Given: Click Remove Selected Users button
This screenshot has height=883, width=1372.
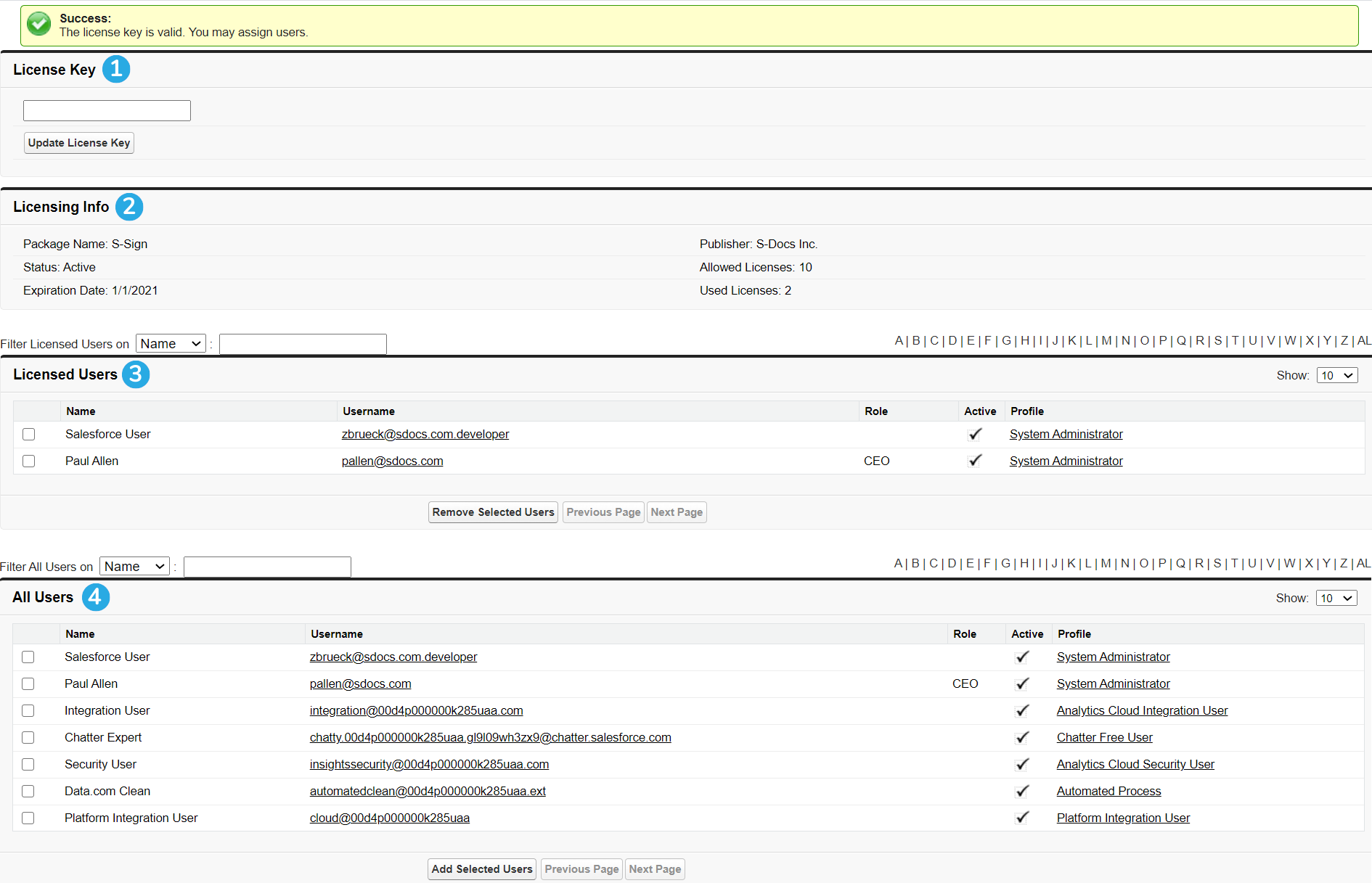Looking at the screenshot, I should [494, 512].
